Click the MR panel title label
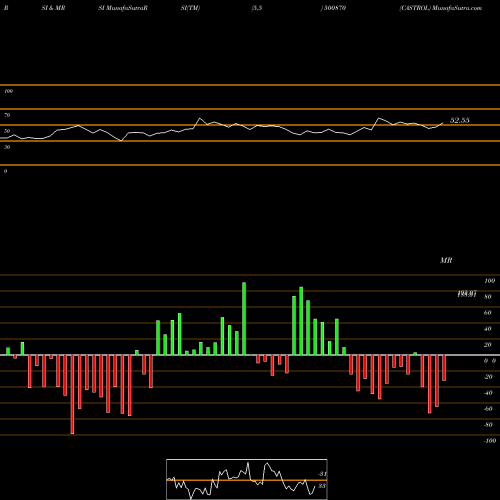 pos(446,260)
